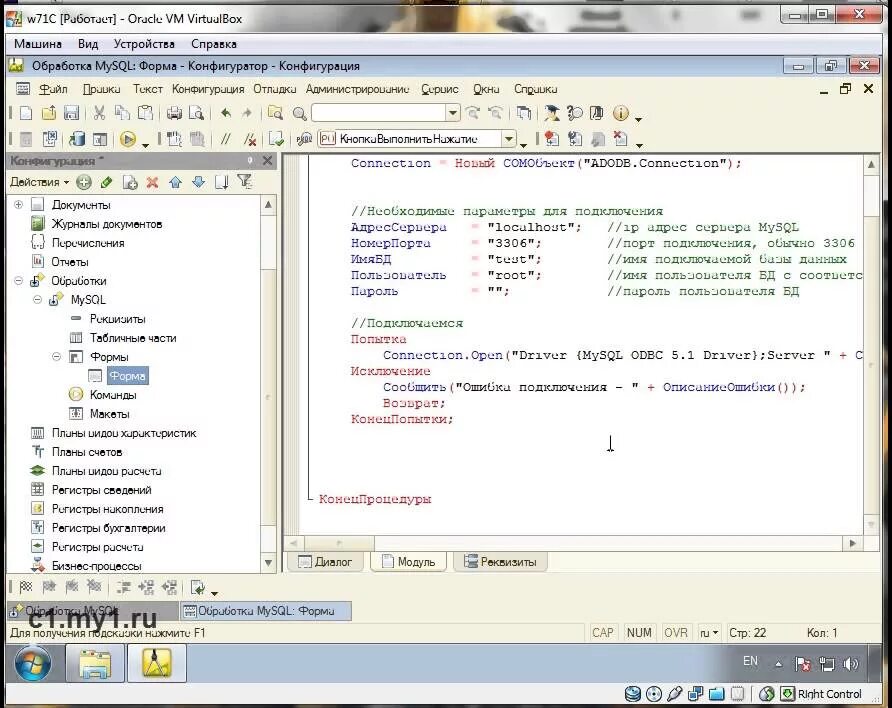The width and height of the screenshot is (892, 708).
Task: Click the Print preview icon
Action: (x=196, y=113)
